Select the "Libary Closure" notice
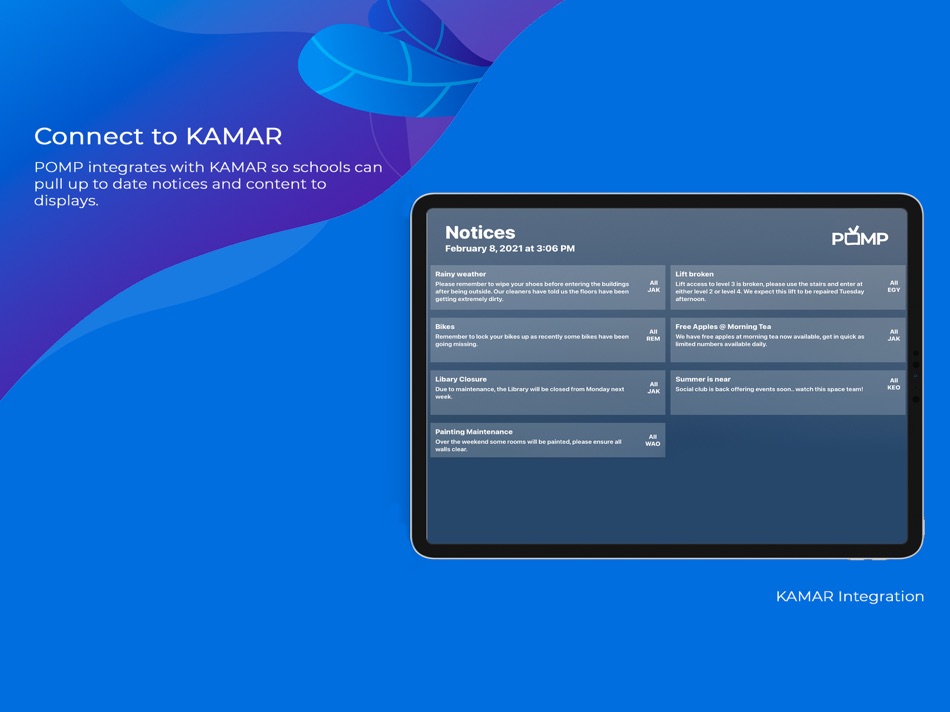Image resolution: width=950 pixels, height=712 pixels. coord(548,392)
